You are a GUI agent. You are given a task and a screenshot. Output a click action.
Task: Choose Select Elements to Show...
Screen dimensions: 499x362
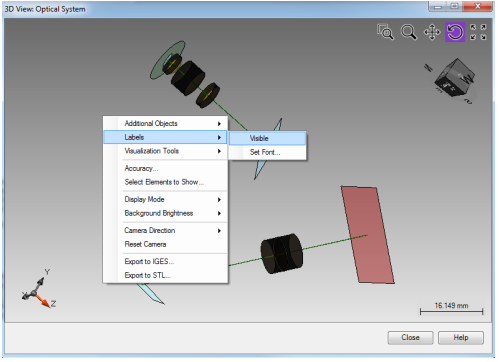[x=165, y=182]
